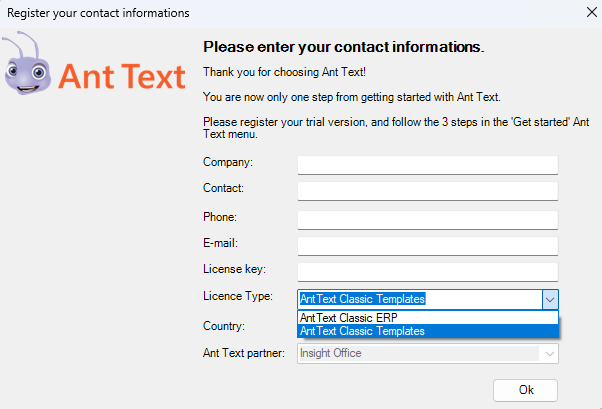
Task: Click the Company label
Action: [x=228, y=161]
